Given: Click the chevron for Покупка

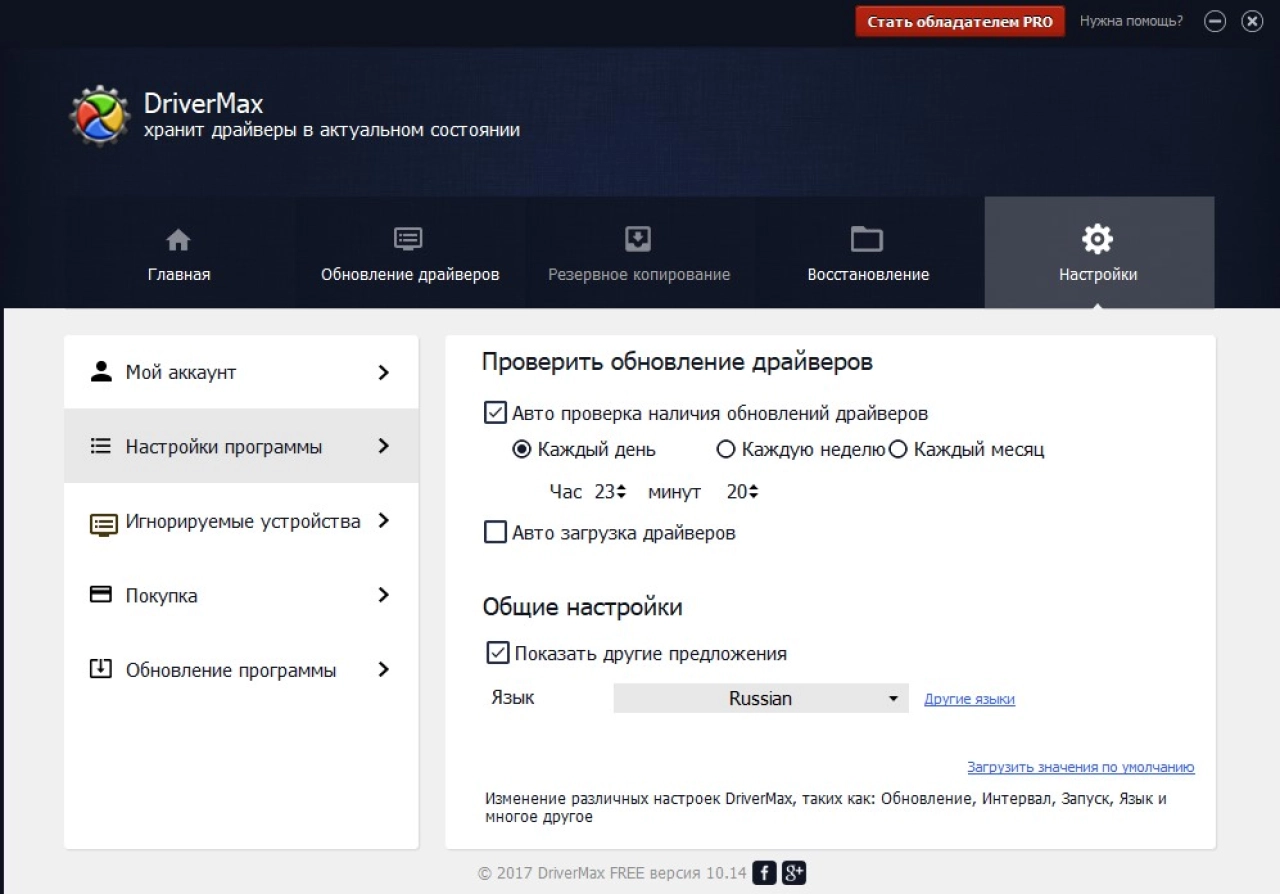Looking at the screenshot, I should pyautogui.click(x=383, y=595).
